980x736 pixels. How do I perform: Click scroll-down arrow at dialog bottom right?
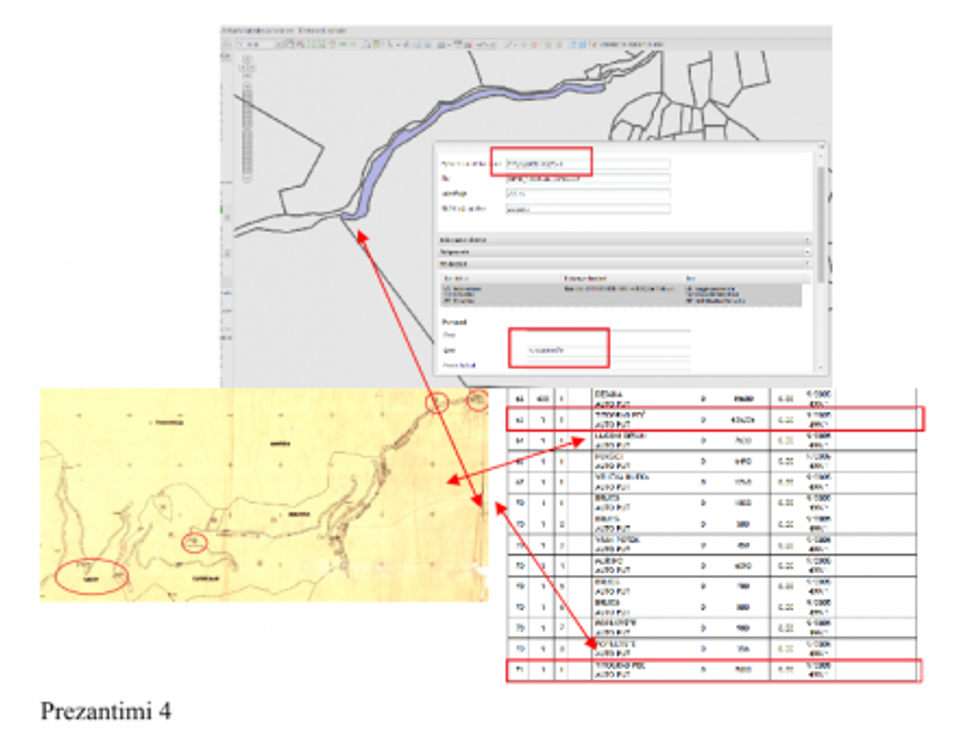click(x=821, y=369)
